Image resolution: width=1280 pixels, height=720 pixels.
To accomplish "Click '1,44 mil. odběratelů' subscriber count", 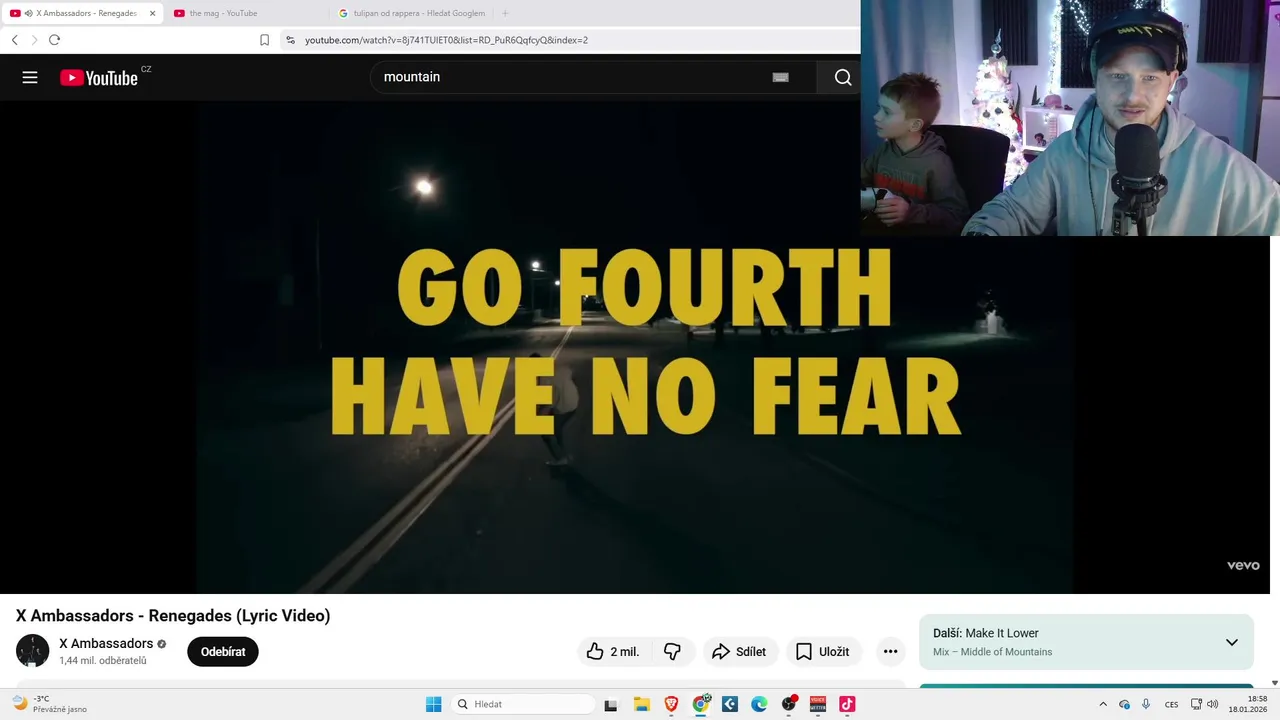I will coord(103,661).
